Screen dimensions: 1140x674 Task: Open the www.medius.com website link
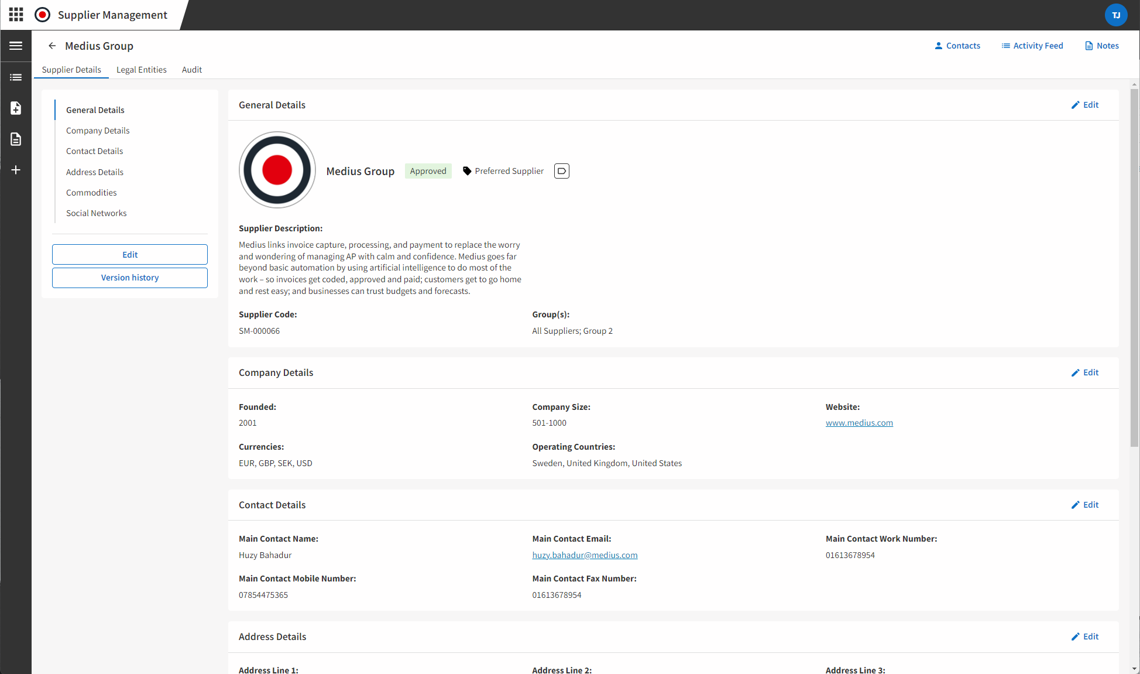click(x=859, y=423)
